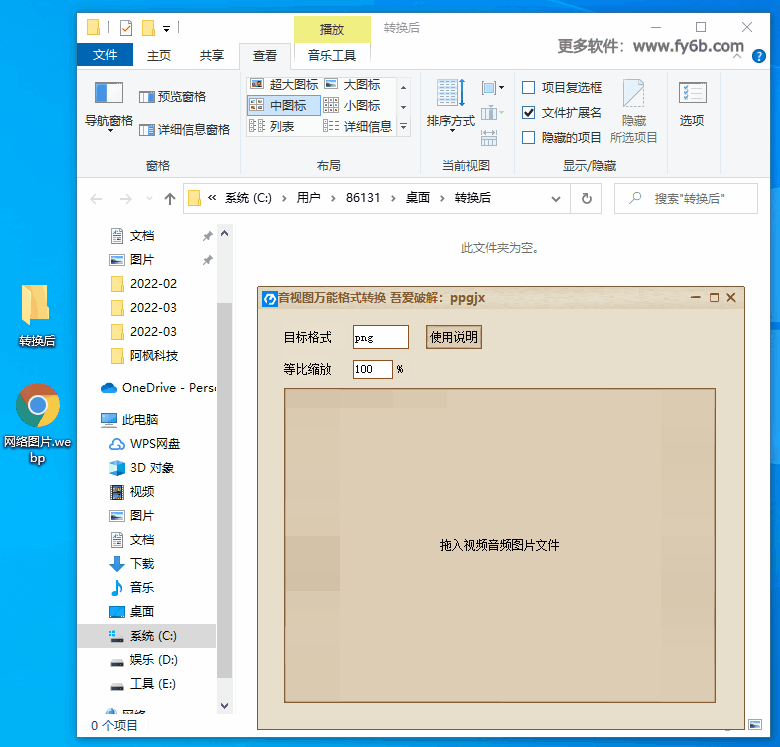Screen dimensions: 780x747
Task: Click the navigation pane icon
Action: [108, 94]
